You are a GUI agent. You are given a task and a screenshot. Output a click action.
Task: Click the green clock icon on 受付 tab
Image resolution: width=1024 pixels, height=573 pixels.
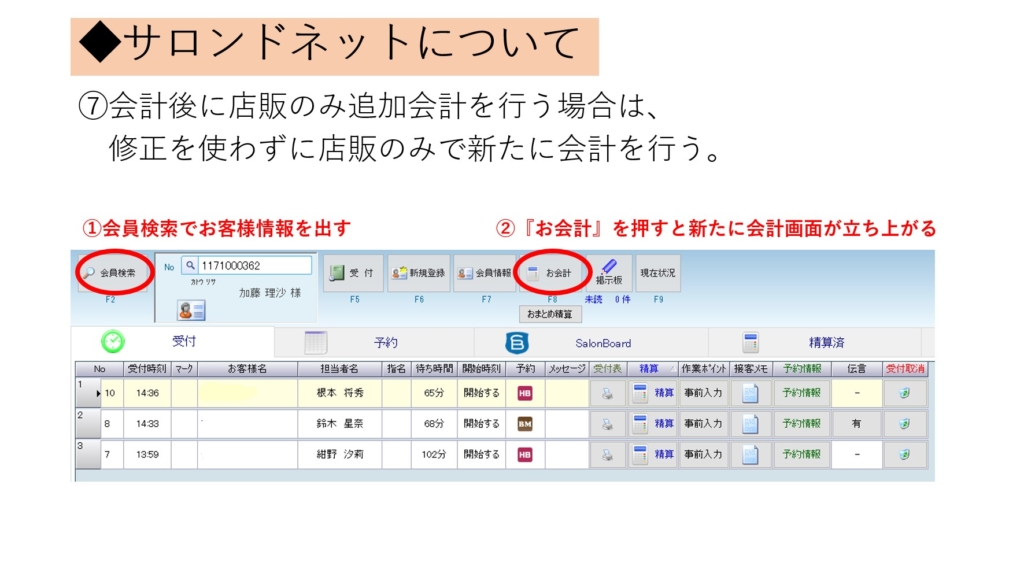(x=112, y=342)
